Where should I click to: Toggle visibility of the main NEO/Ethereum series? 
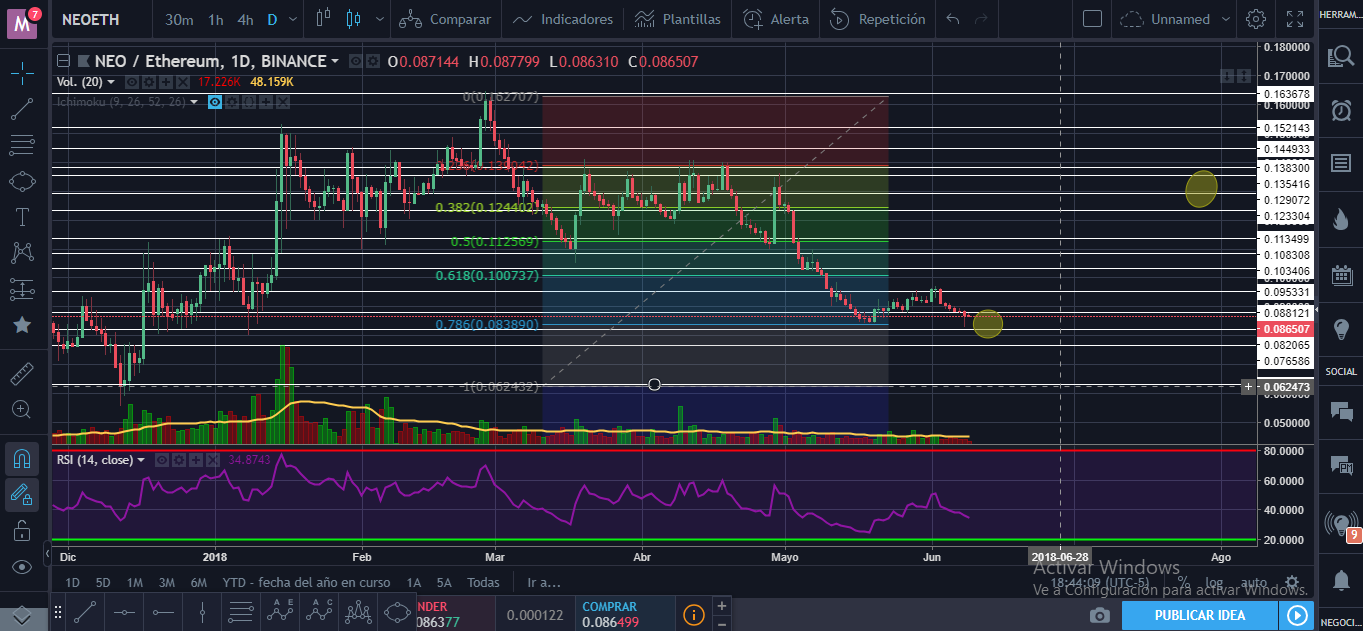355,61
